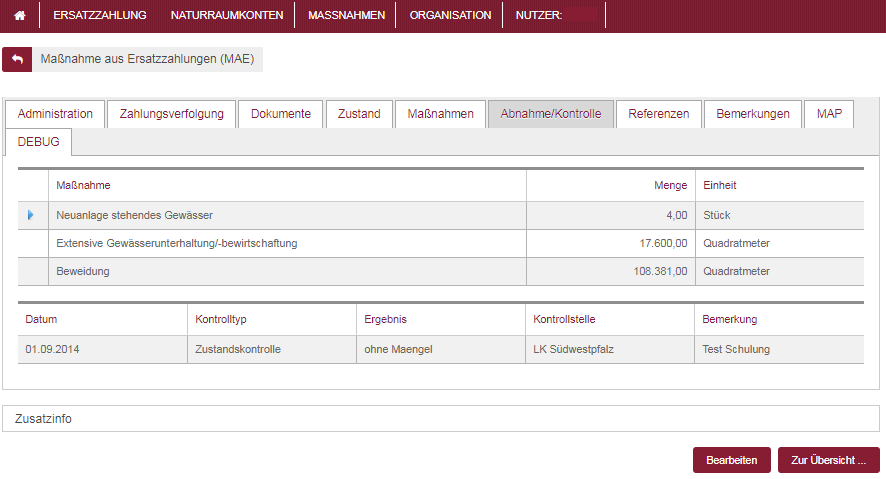Click the Bearbeiten button
This screenshot has height=479, width=886.
pos(732,460)
